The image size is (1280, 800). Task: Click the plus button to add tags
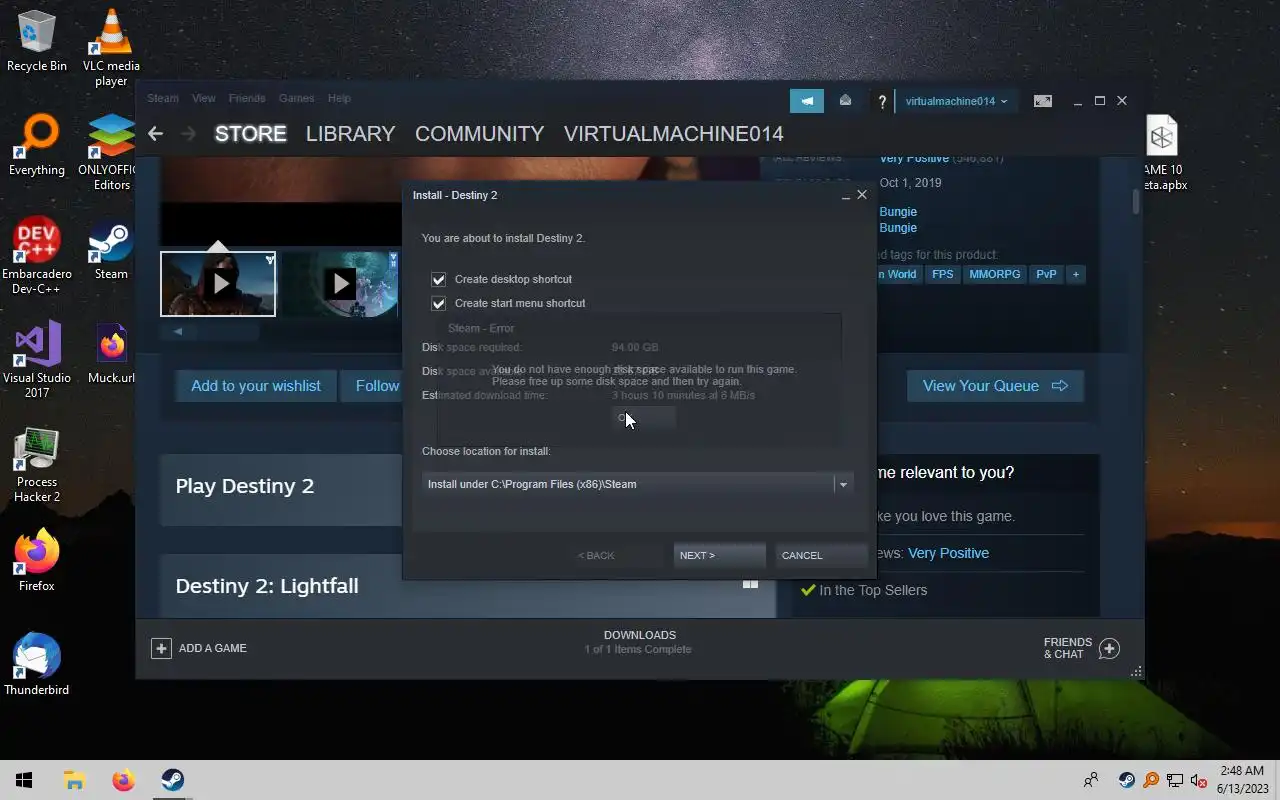pos(1076,274)
